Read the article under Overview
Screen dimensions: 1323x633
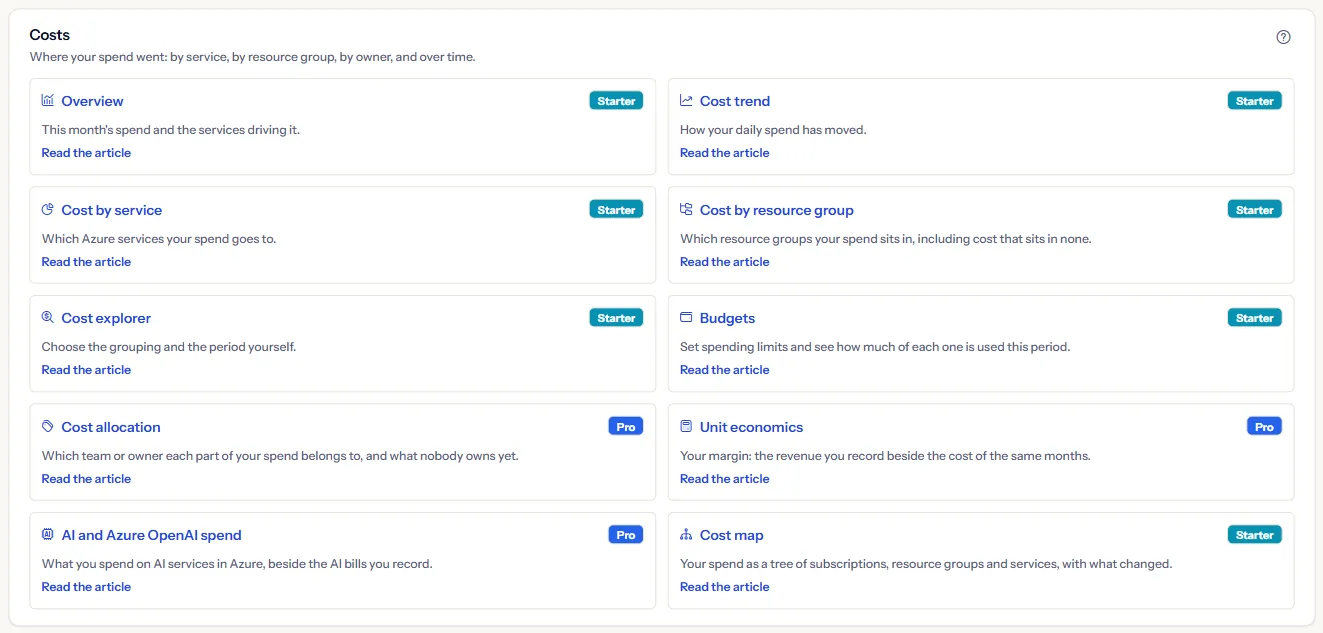(86, 153)
